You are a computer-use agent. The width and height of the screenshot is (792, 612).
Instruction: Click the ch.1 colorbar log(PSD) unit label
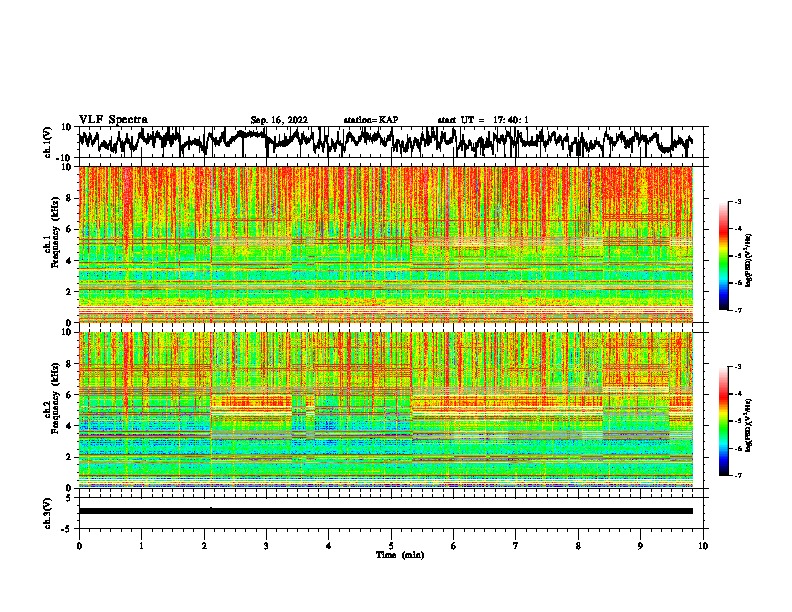click(x=749, y=260)
